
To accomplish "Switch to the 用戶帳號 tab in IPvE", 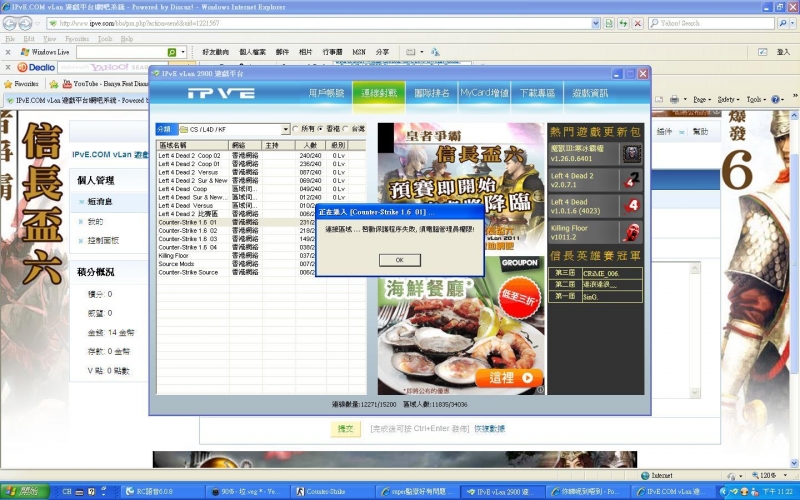I will [326, 93].
